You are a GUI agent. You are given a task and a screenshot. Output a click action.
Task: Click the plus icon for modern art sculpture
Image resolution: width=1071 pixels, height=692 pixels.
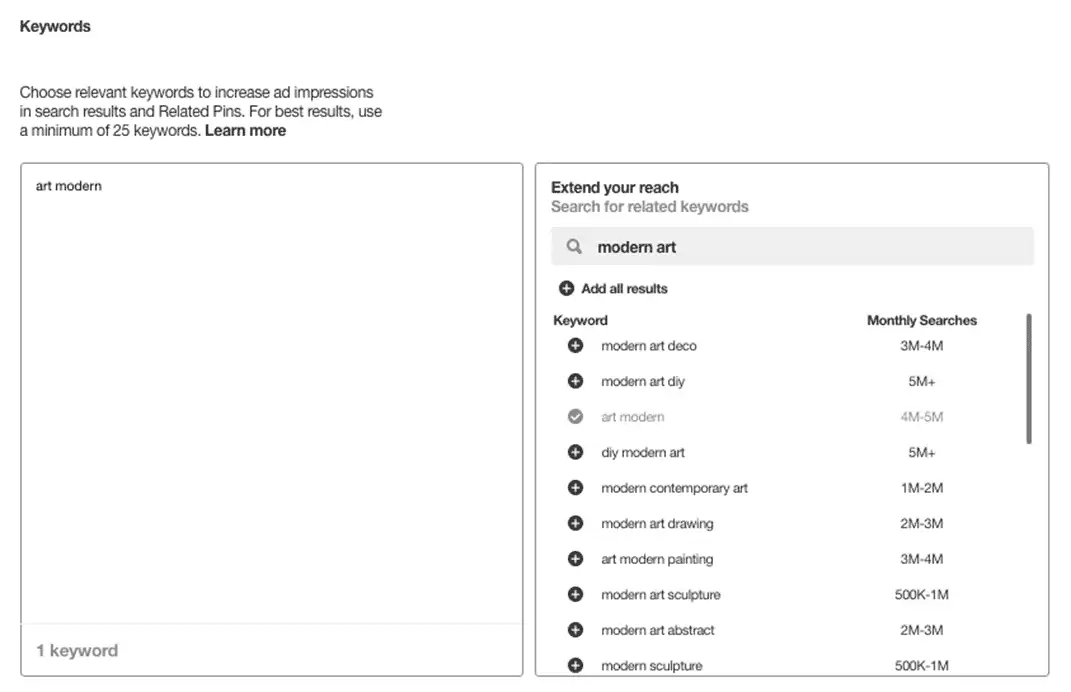(x=575, y=594)
